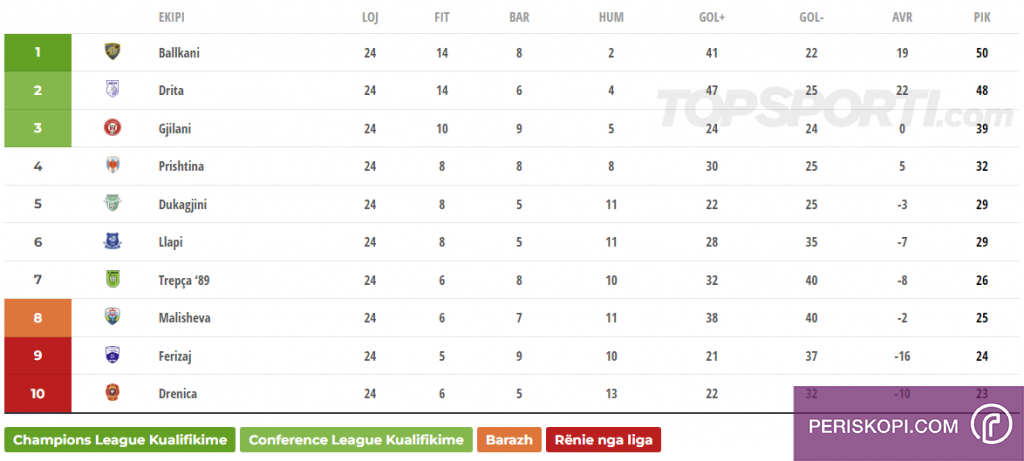Select the red Rënie nga liga label
This screenshot has width=1024, height=461.
point(603,440)
